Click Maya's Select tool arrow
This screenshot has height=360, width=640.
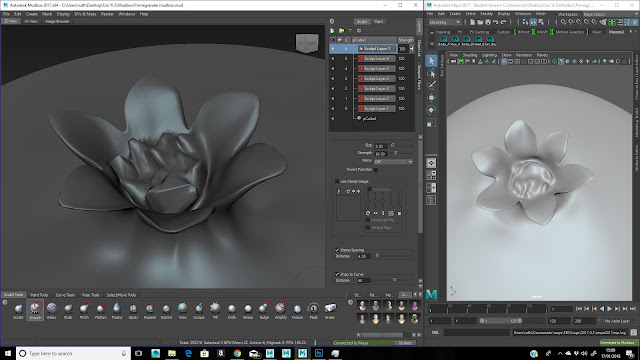[431, 61]
